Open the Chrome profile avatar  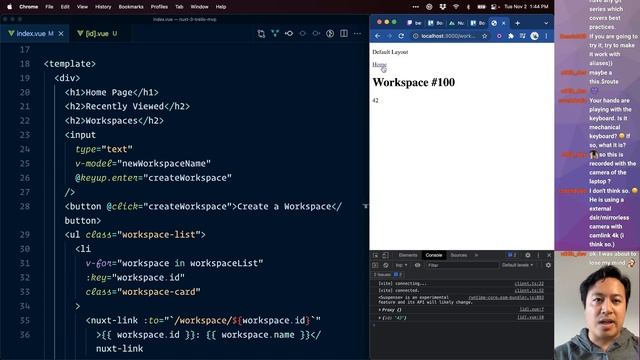534,36
